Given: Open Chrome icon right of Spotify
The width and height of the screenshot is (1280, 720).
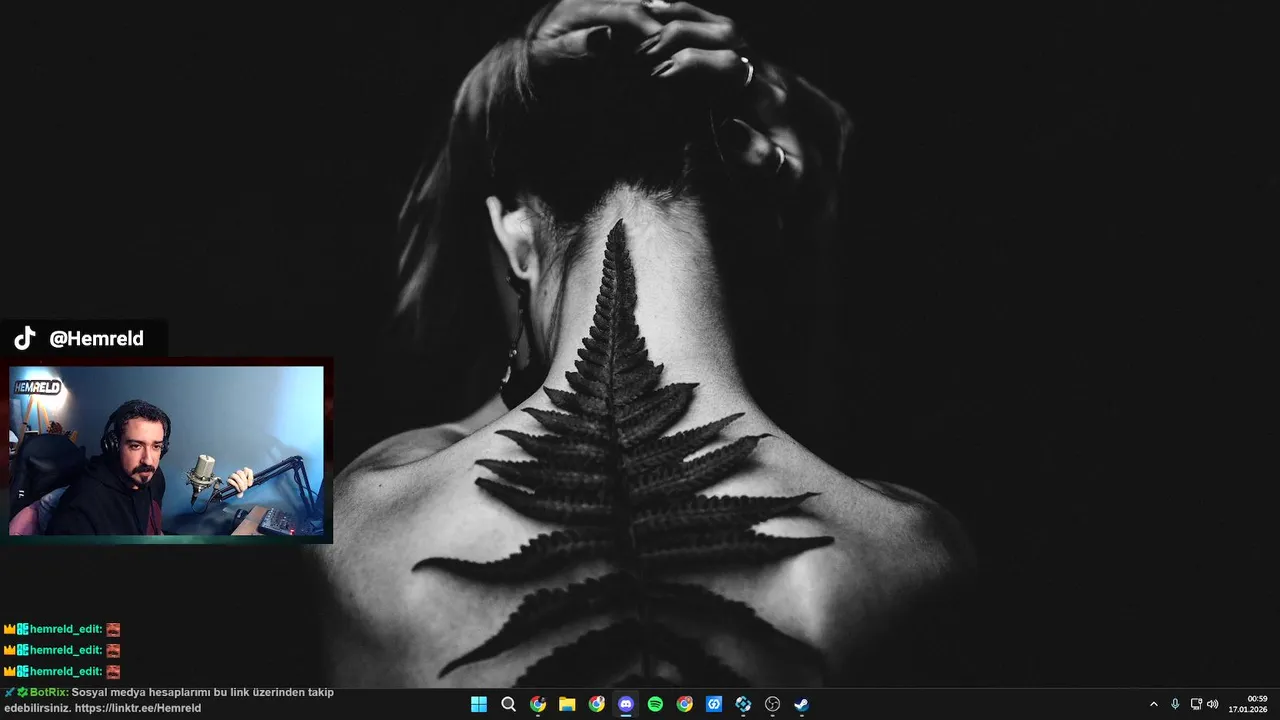Looking at the screenshot, I should tap(685, 704).
